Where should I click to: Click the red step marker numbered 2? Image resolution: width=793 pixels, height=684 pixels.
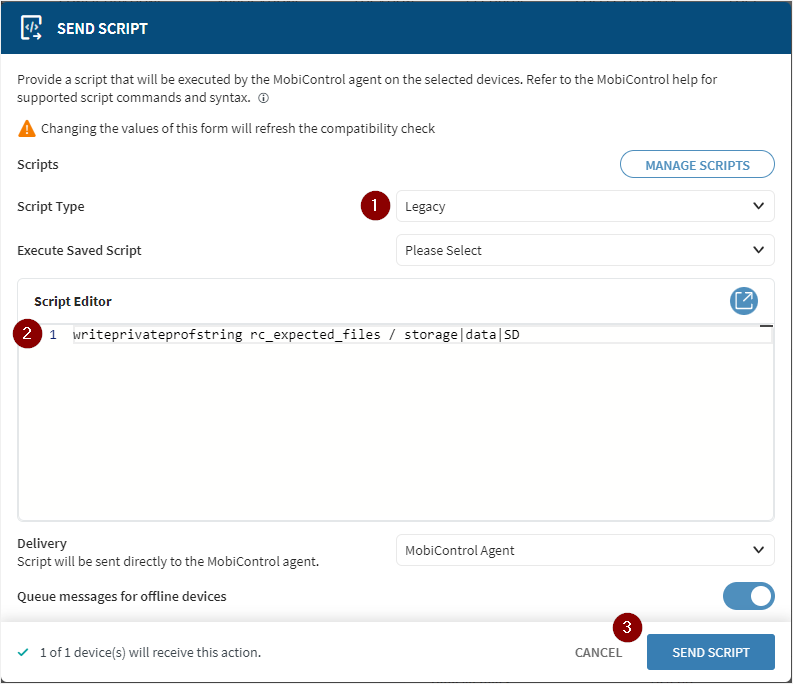click(x=28, y=334)
